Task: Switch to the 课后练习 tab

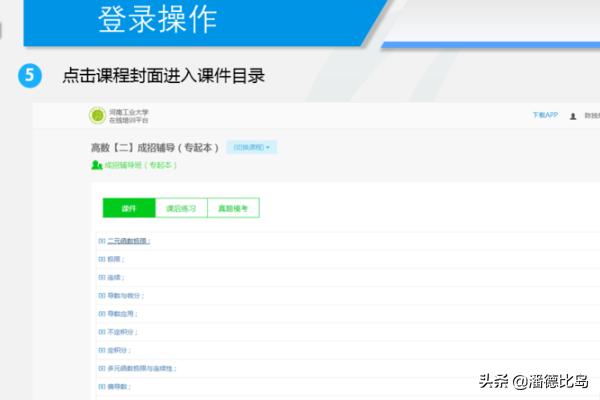Action: click(181, 208)
